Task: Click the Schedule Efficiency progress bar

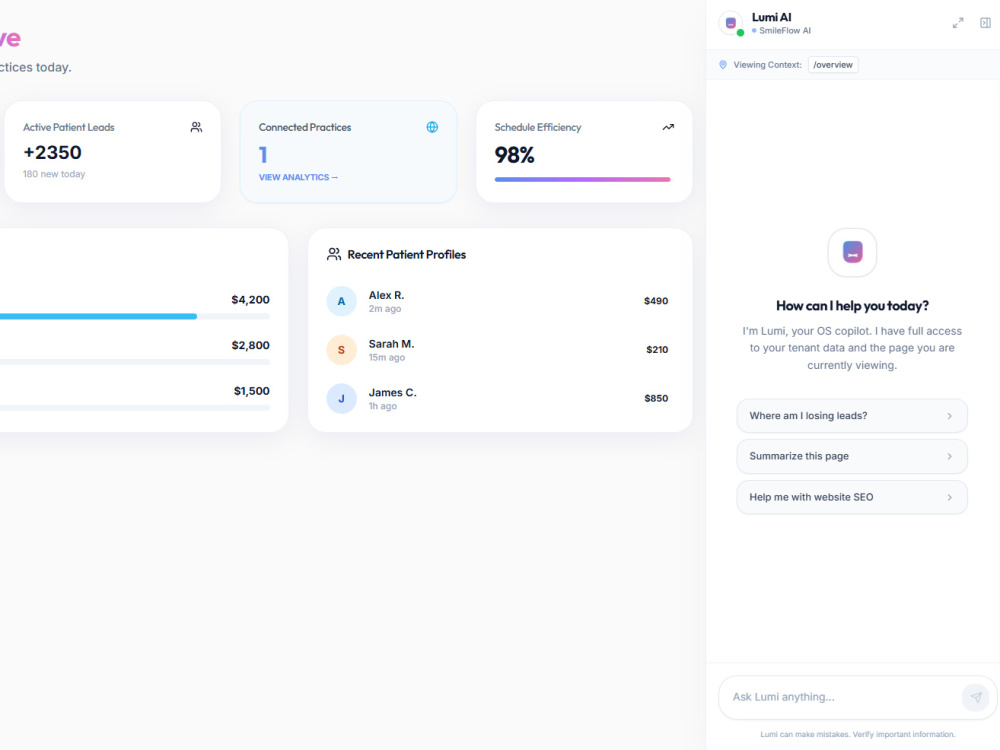Action: tap(582, 179)
